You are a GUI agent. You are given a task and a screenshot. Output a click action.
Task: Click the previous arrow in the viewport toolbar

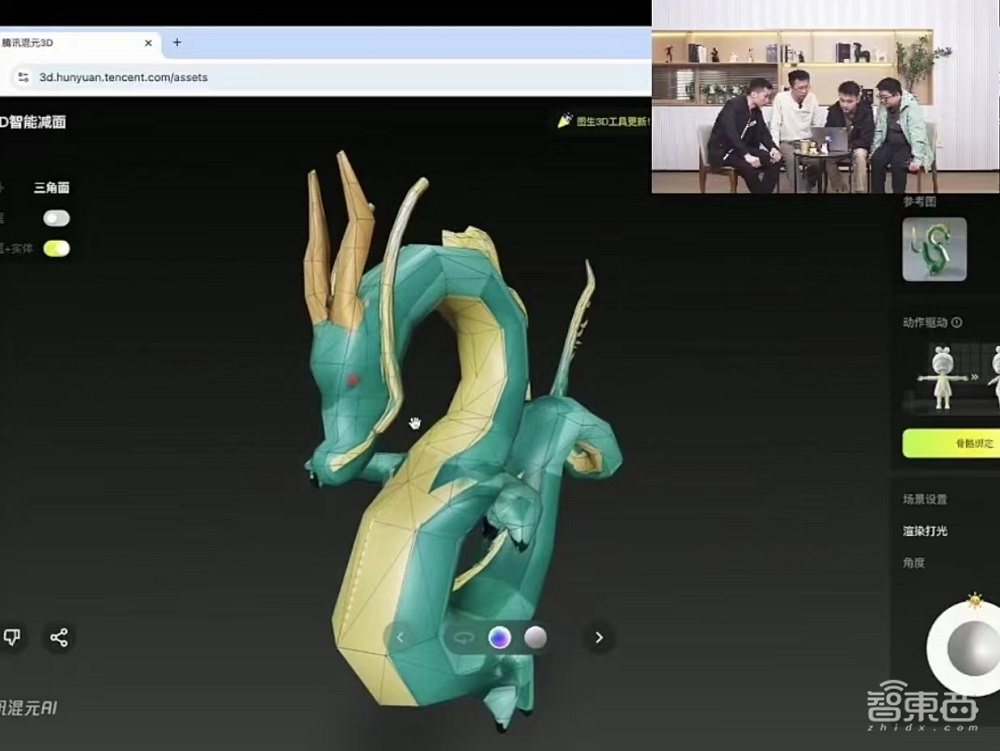[x=402, y=637]
